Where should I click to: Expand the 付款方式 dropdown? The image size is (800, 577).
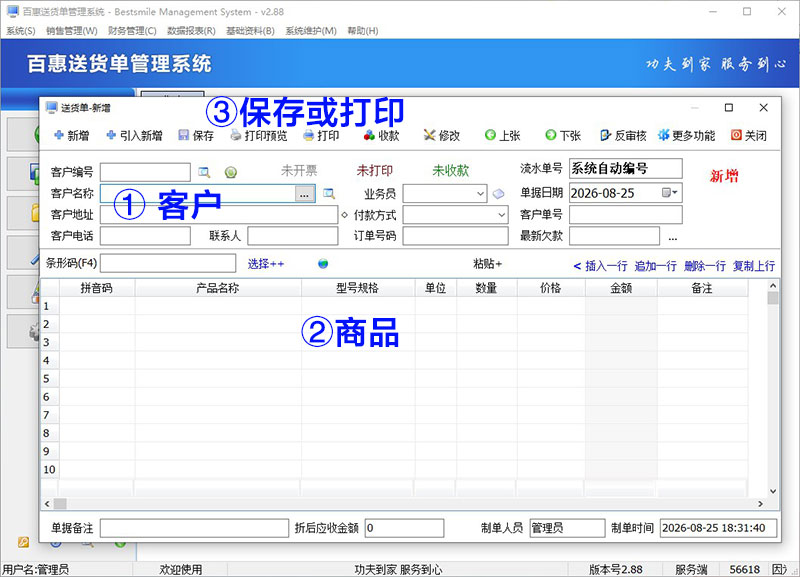click(x=502, y=215)
